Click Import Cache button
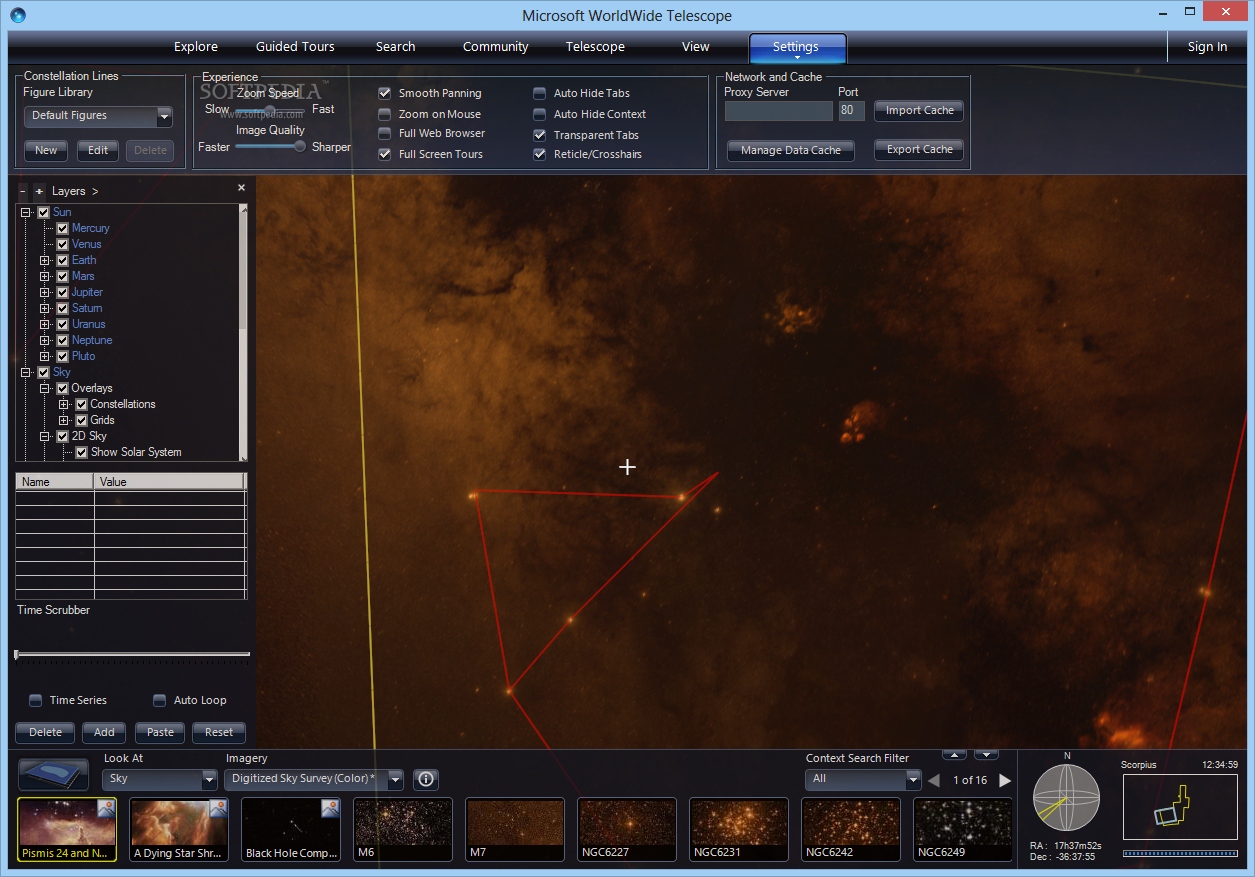The height and width of the screenshot is (877, 1255). point(919,110)
